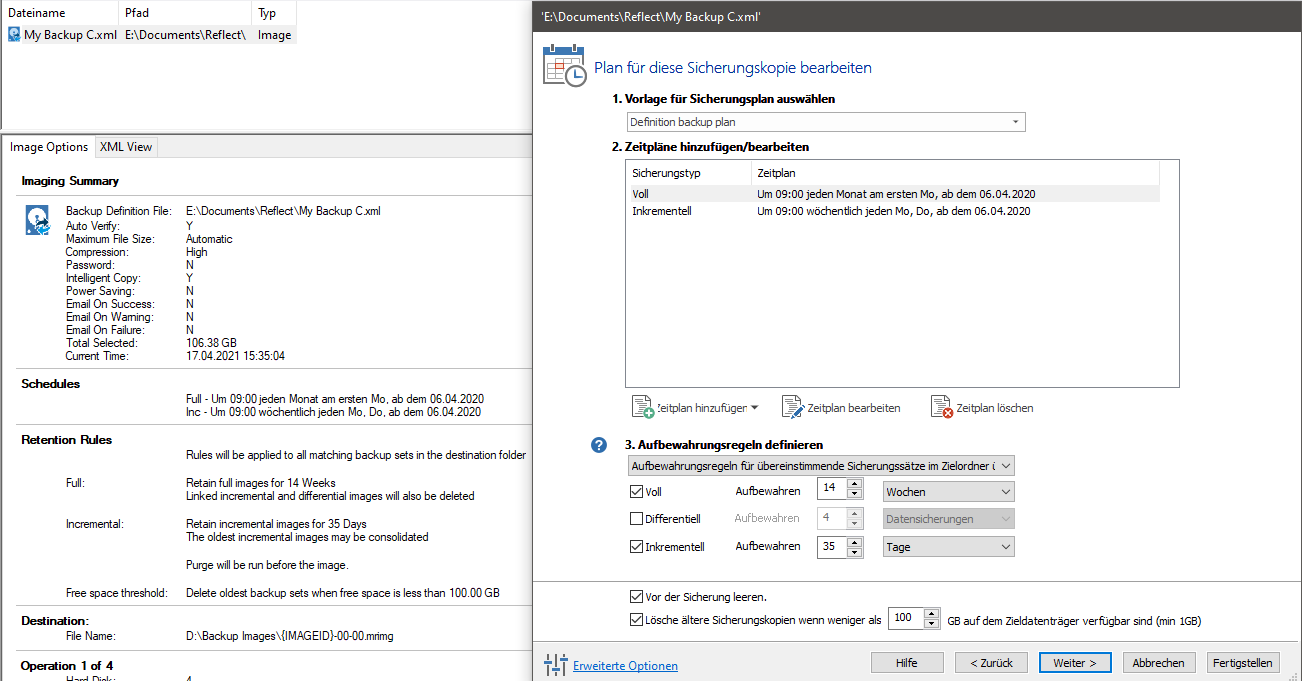
Task: Click the Retain full images for 14 Weeks text
Action: click(x=261, y=483)
